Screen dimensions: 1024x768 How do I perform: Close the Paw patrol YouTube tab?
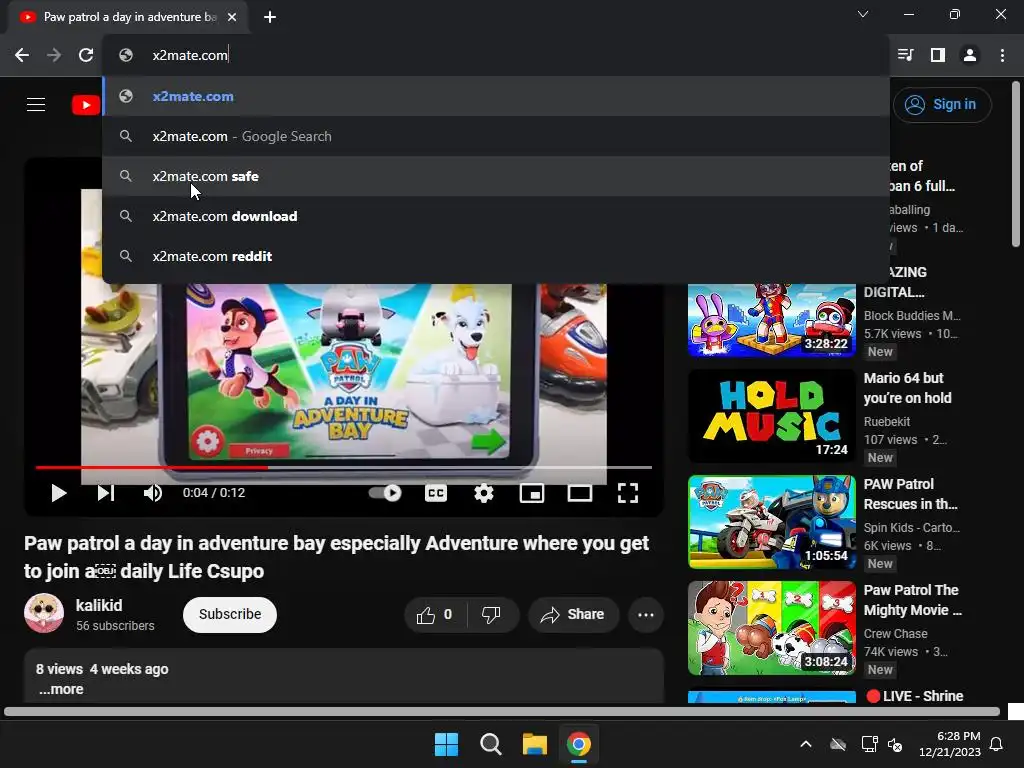pyautogui.click(x=232, y=17)
